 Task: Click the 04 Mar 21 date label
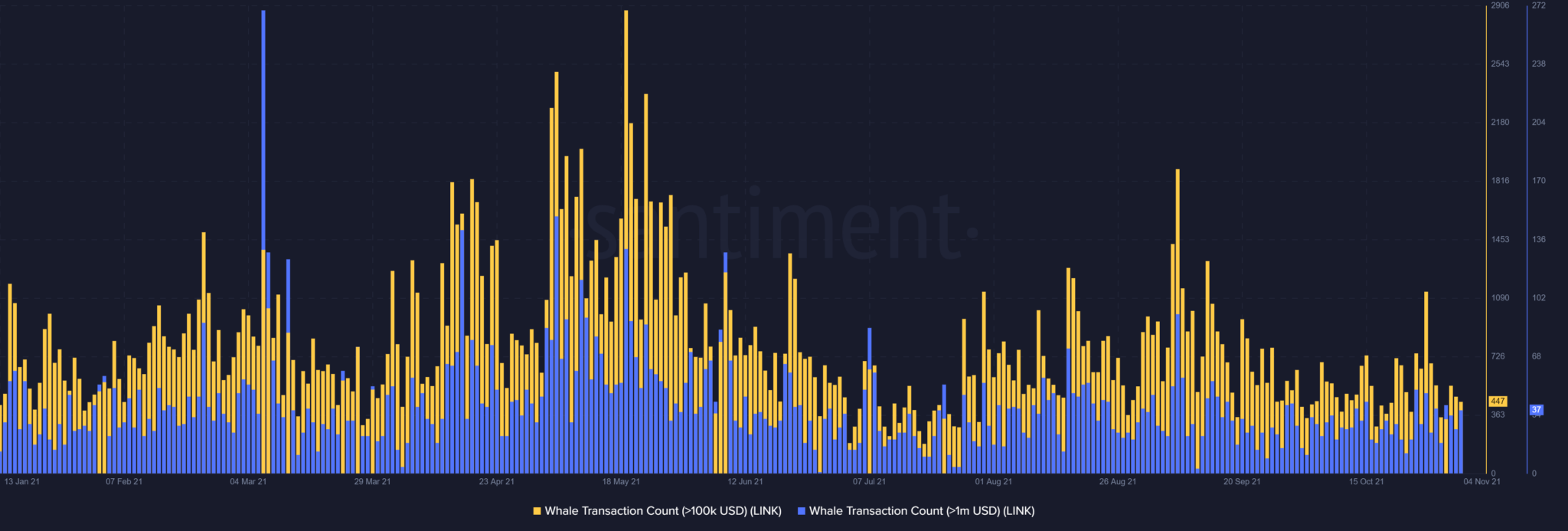tap(248, 482)
